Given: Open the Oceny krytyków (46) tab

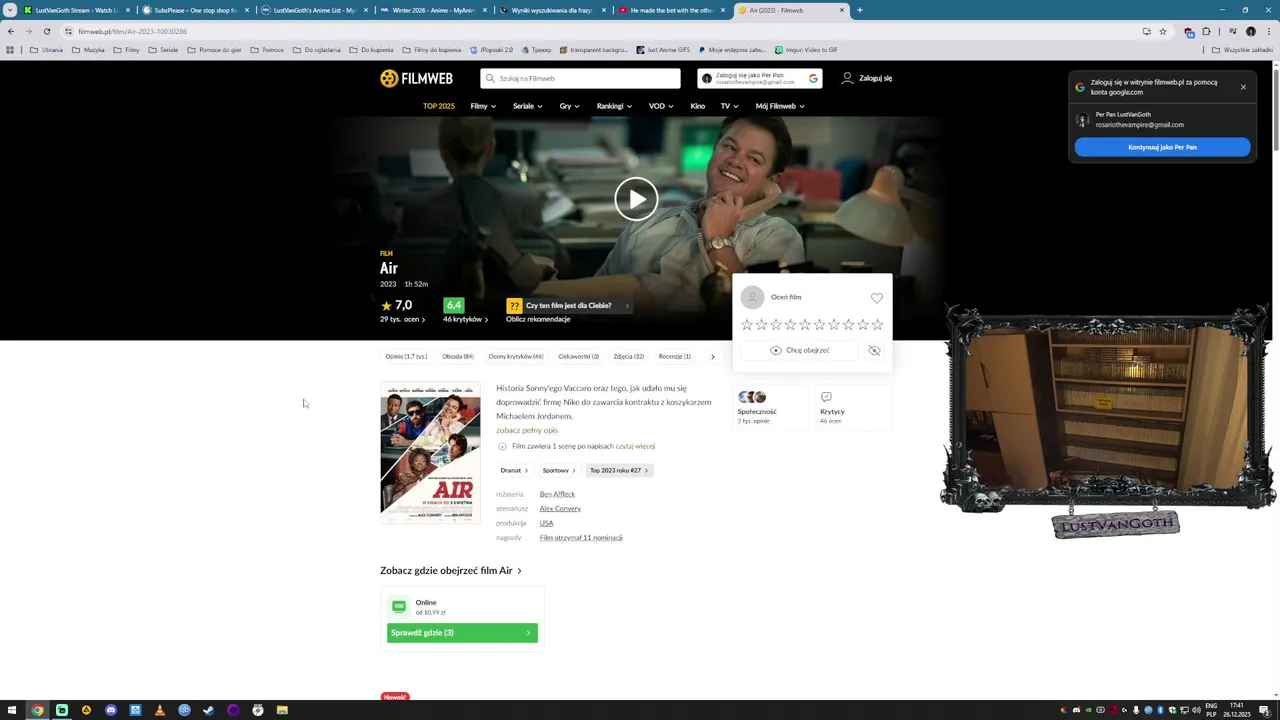Looking at the screenshot, I should [516, 356].
